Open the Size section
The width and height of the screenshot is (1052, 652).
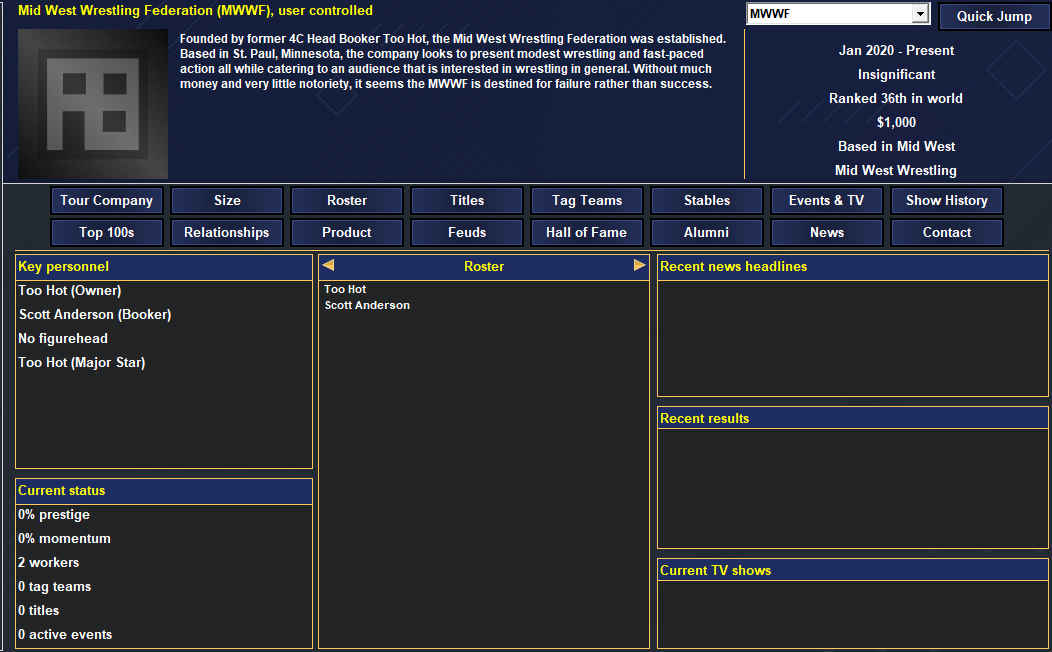(x=227, y=201)
